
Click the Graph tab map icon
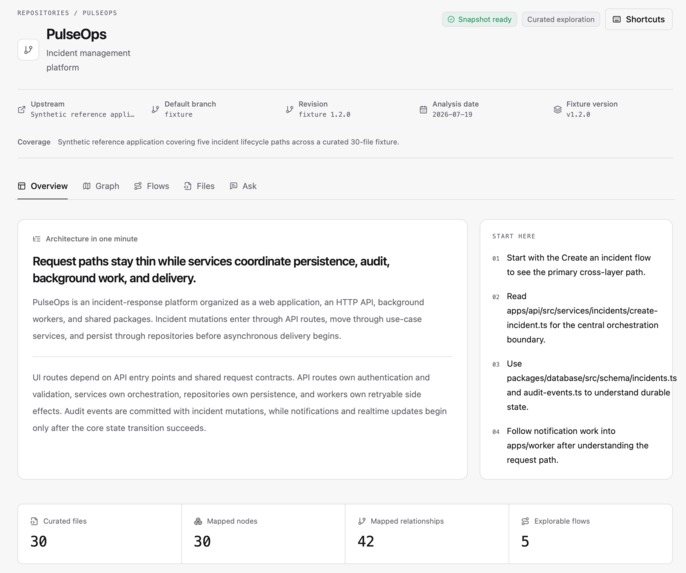click(x=87, y=186)
